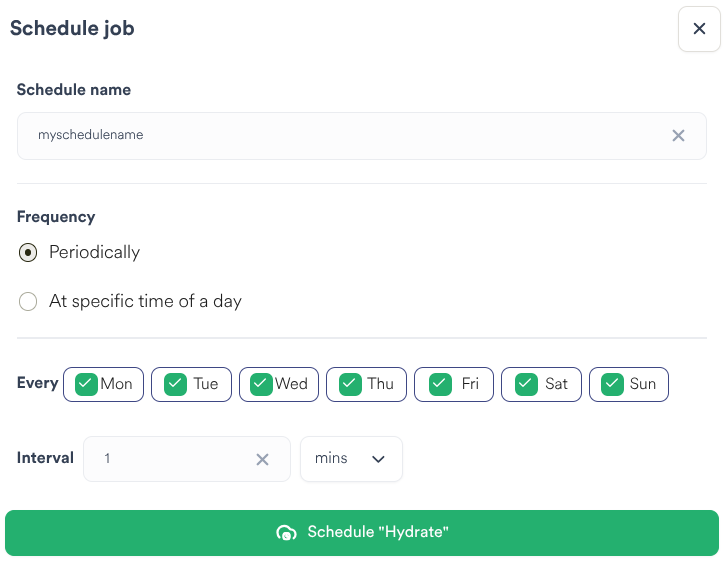Clear the schedule name field
The height and width of the screenshot is (565, 726).
pos(678,136)
